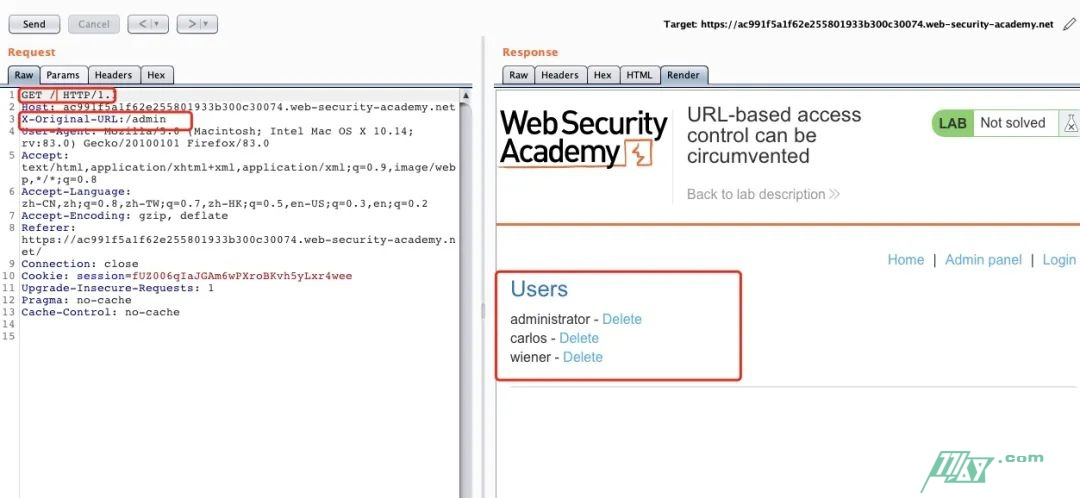
Task: Select the Response Render tab
Action: pos(683,75)
